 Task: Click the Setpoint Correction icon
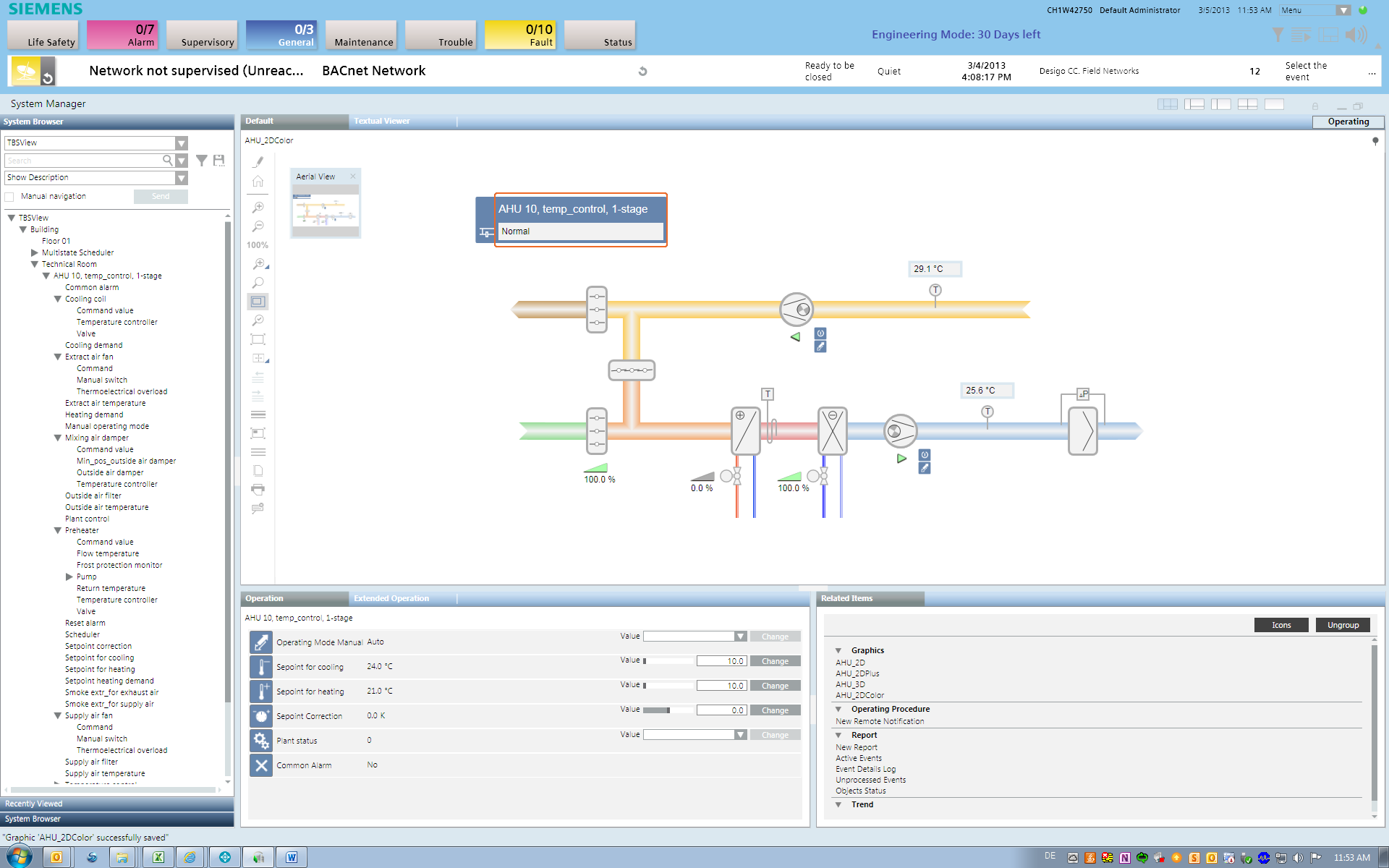click(261, 716)
